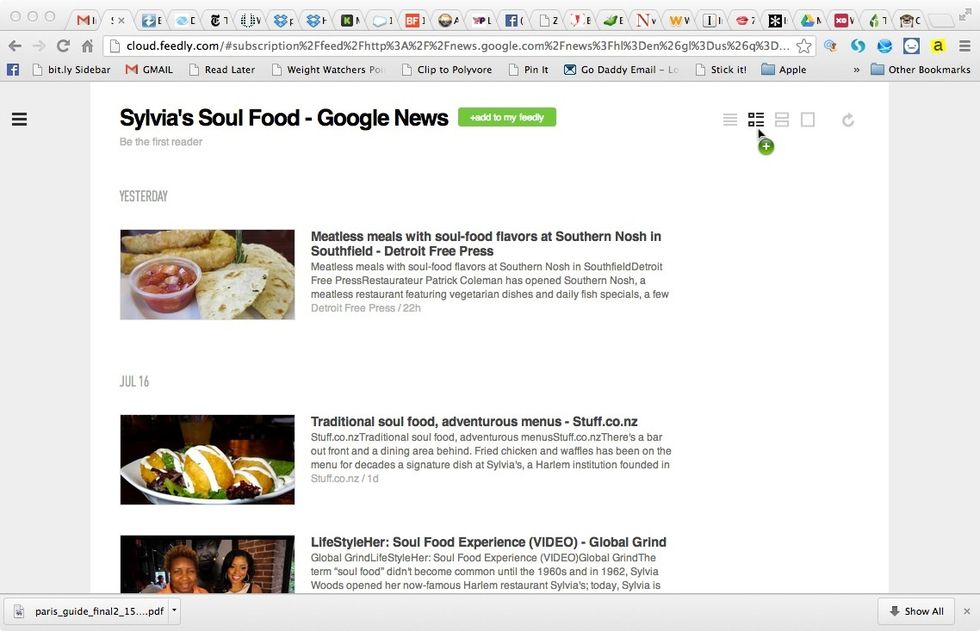Toggle the Stick it! bookmarklet
Screen dimensions: 980x631
click(721, 69)
